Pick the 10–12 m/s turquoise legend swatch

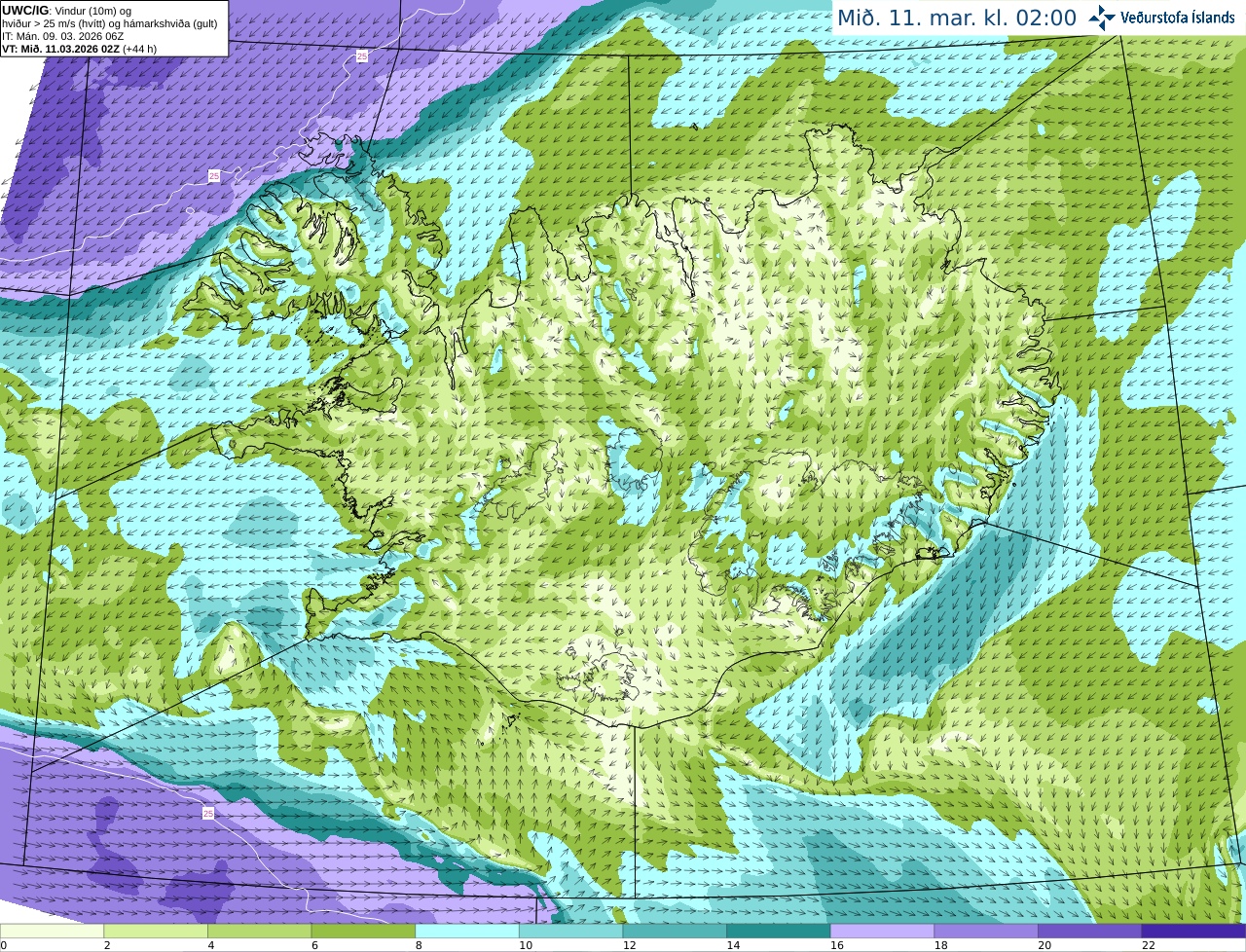pos(570,932)
